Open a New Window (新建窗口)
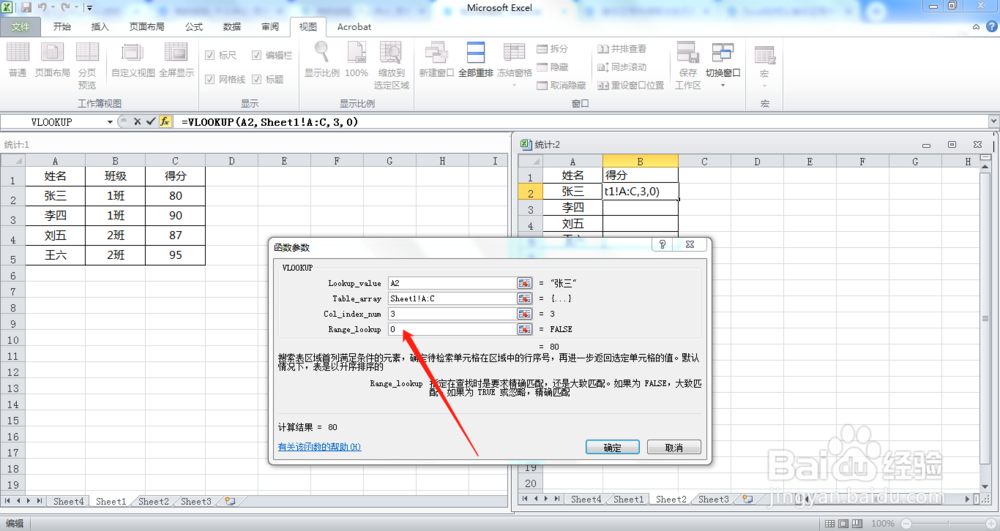Screen dimensions: 1000x531 tap(436, 59)
